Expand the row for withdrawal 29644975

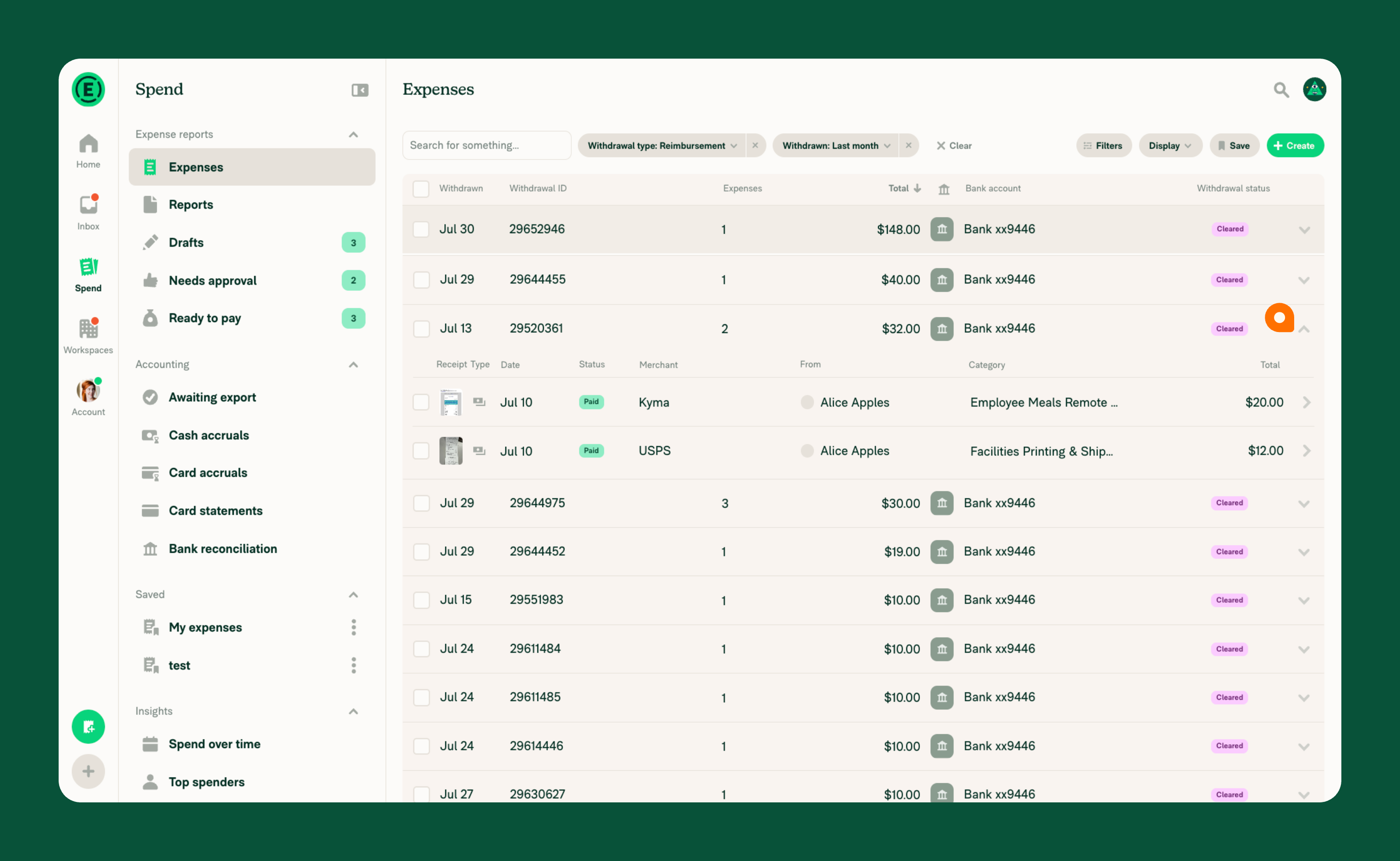coord(1304,504)
